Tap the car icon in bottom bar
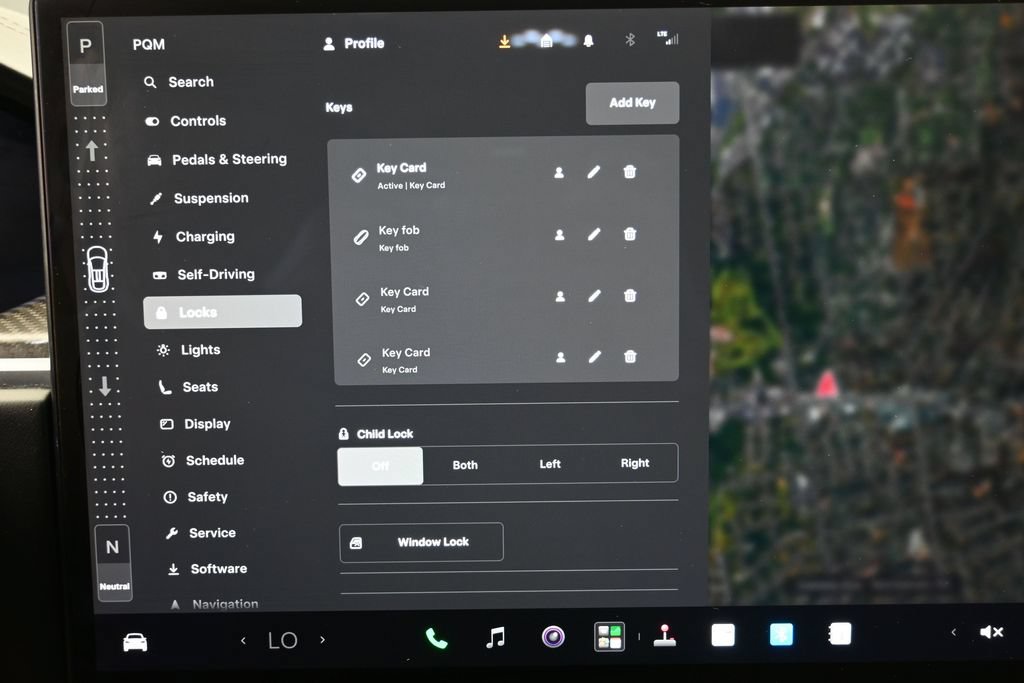Viewport: 1024px width, 683px height. [135, 643]
